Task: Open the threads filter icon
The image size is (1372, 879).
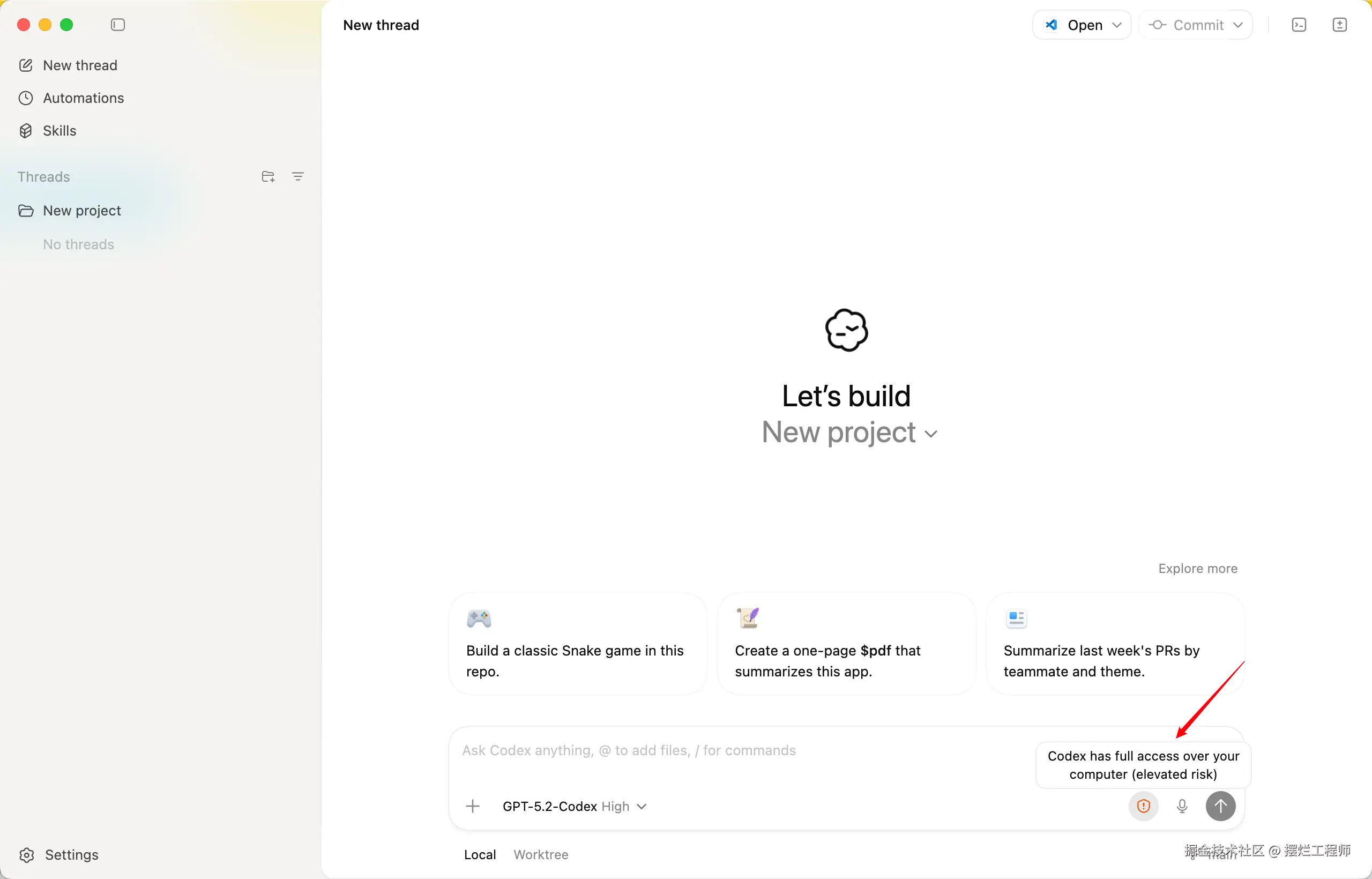Action: [297, 176]
